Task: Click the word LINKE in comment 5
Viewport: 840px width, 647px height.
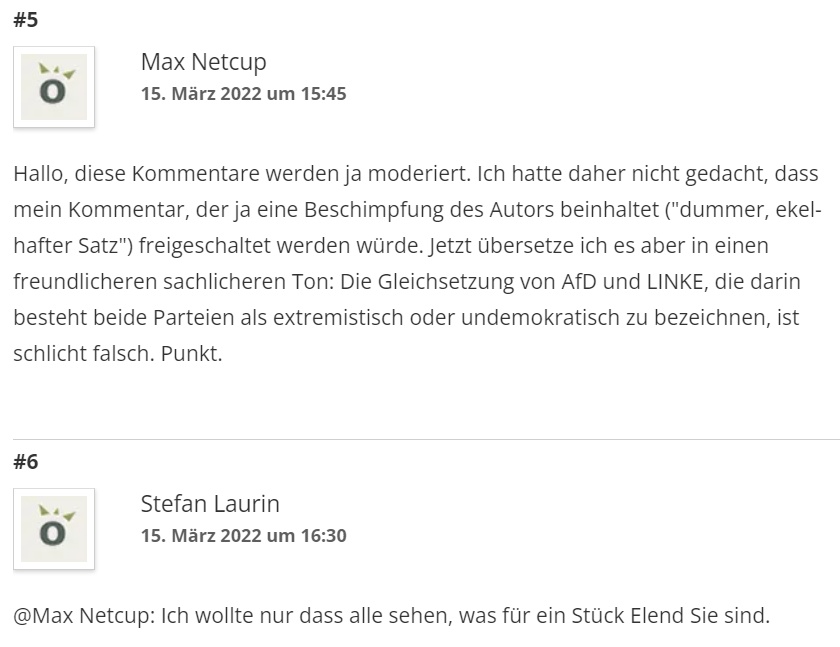Action: 677,282
